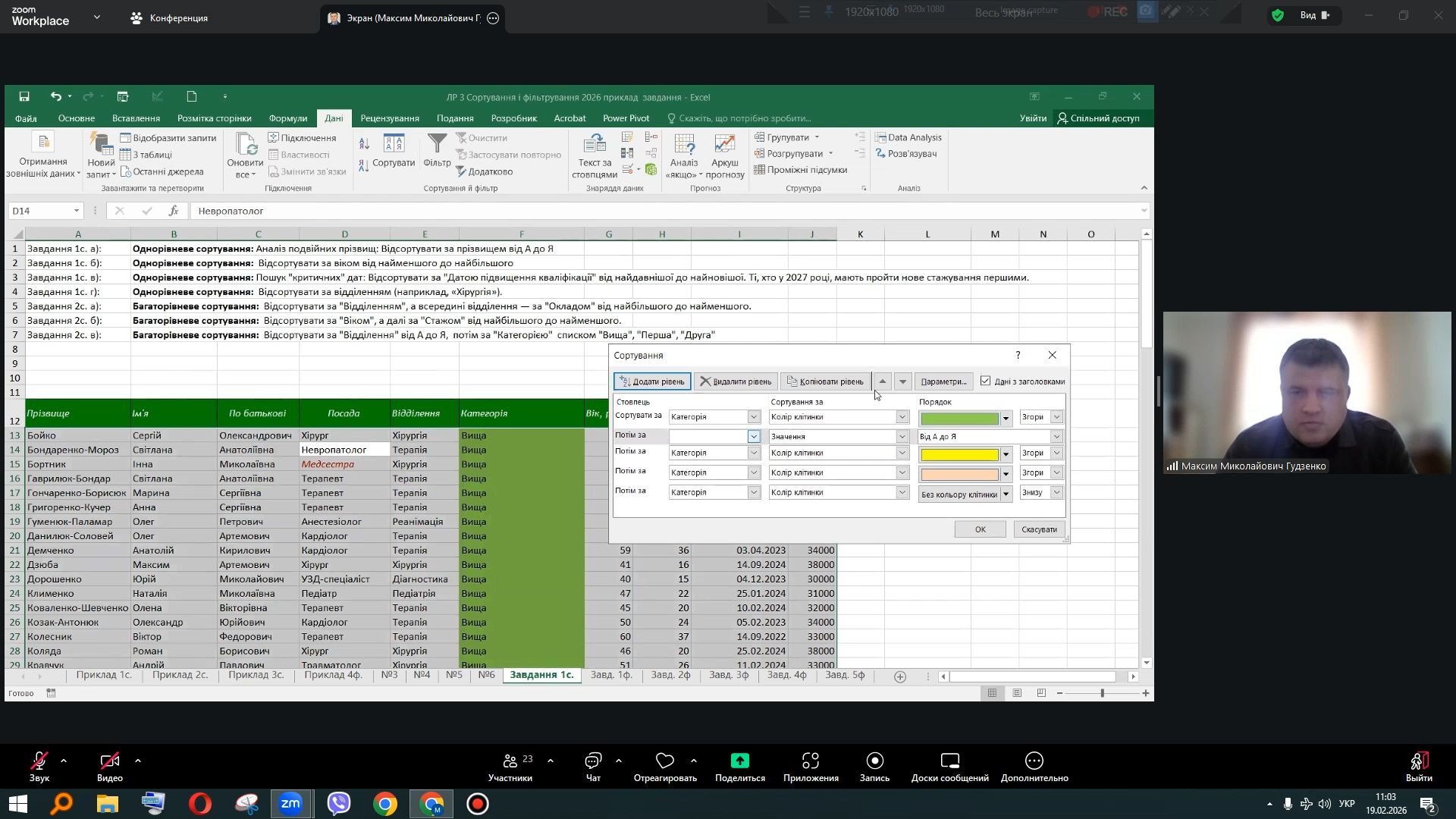
Task: Open the Без кольору клітинки dropdown
Action: [x=1006, y=494]
